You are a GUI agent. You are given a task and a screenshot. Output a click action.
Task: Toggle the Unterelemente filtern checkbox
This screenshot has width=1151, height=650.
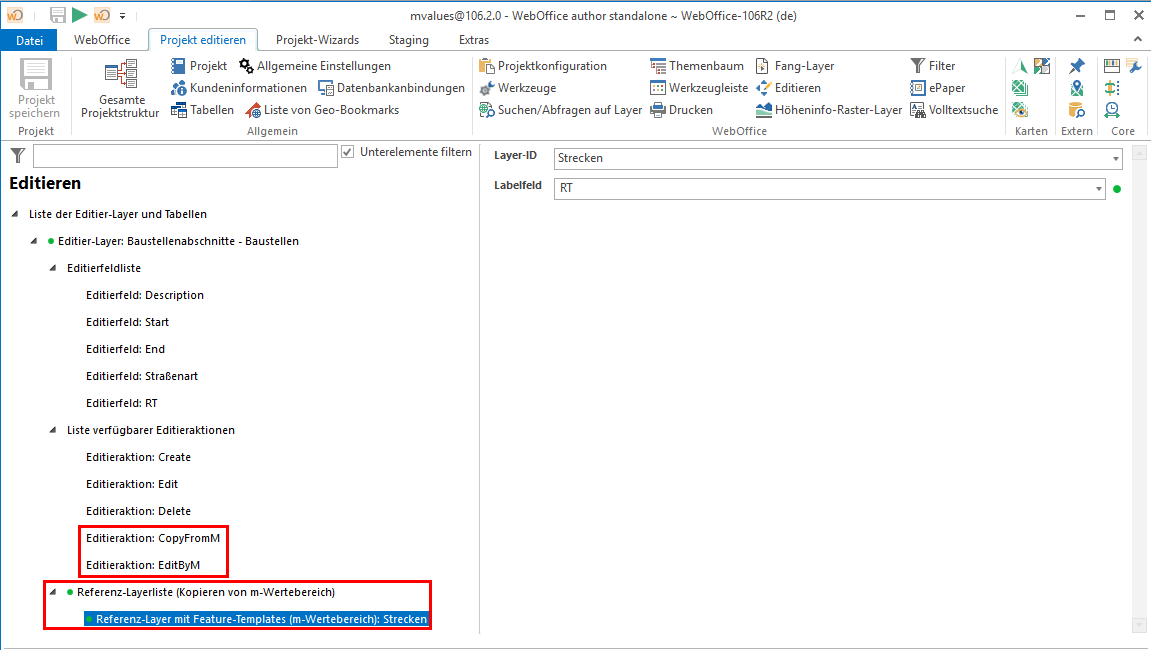tap(349, 151)
